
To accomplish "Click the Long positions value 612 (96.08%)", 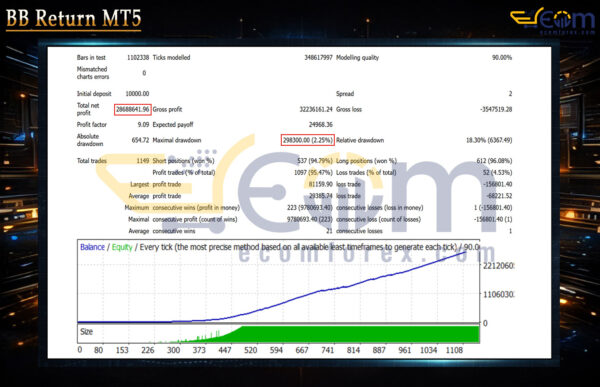I will 494,161.
